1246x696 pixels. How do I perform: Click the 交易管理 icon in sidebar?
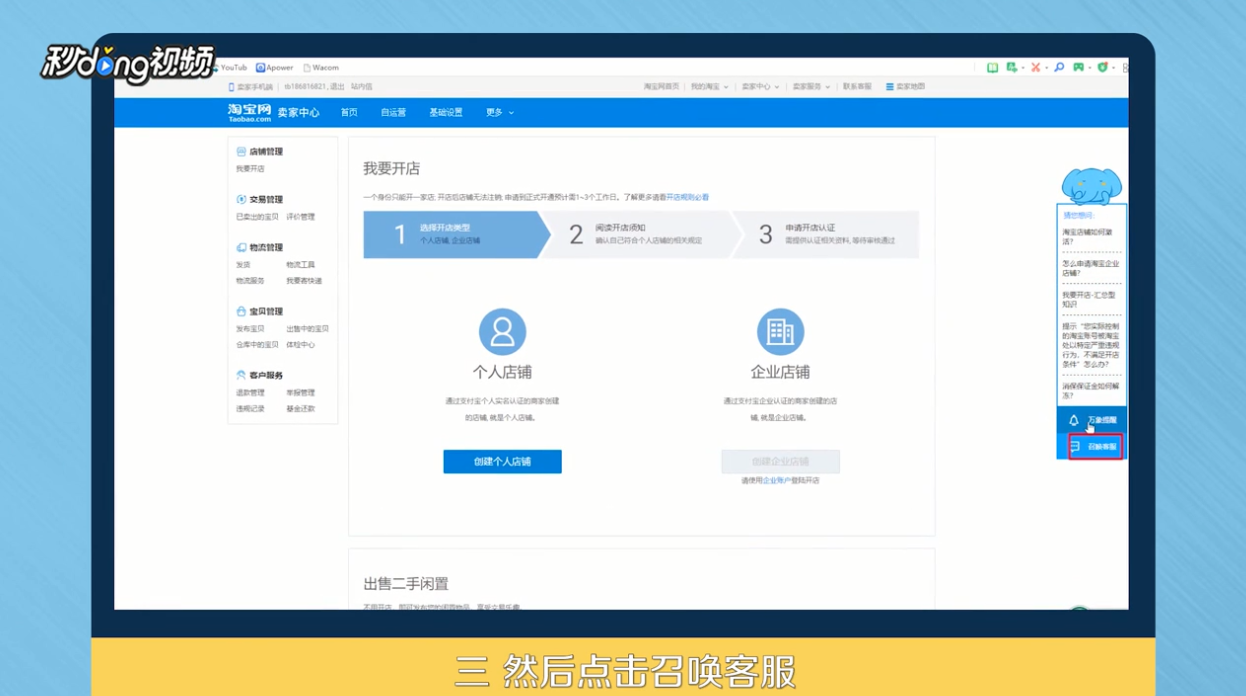[241, 200]
